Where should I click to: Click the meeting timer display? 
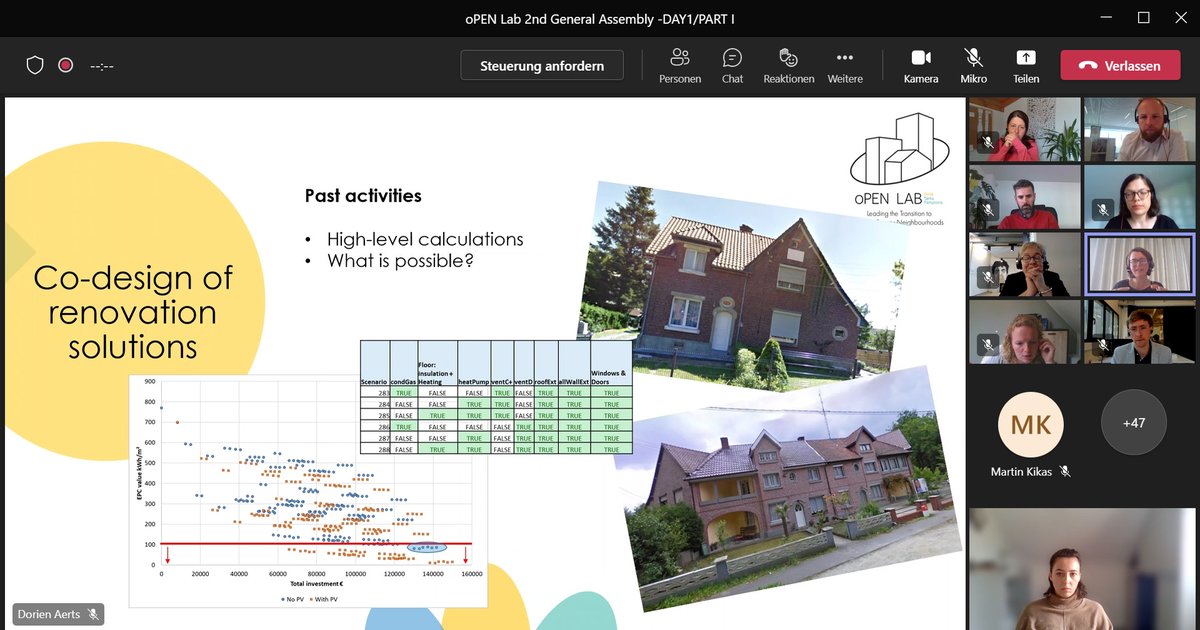102,66
